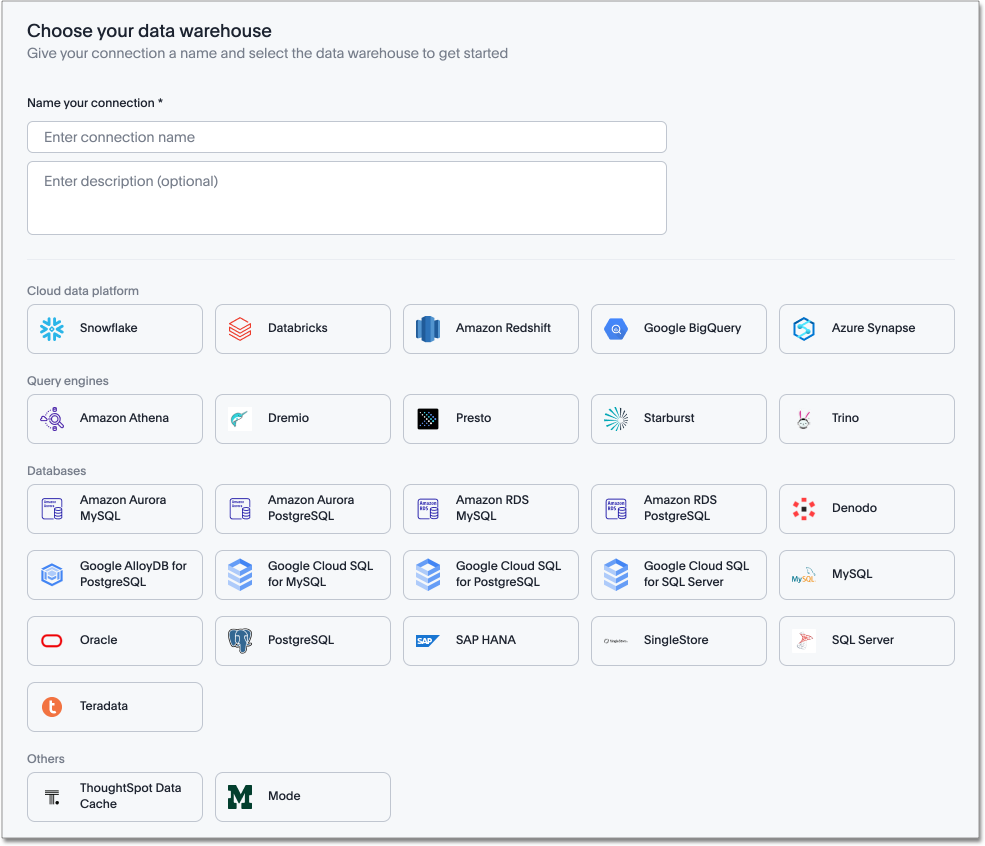Image resolution: width=985 pixels, height=846 pixels.
Task: Choose the ThoughtSpot Data Cache option
Action: 115,797
